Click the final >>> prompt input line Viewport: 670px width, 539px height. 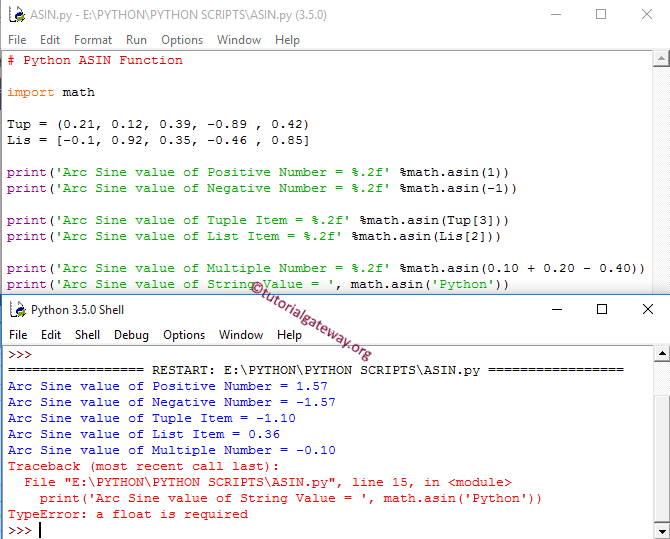tap(25, 530)
